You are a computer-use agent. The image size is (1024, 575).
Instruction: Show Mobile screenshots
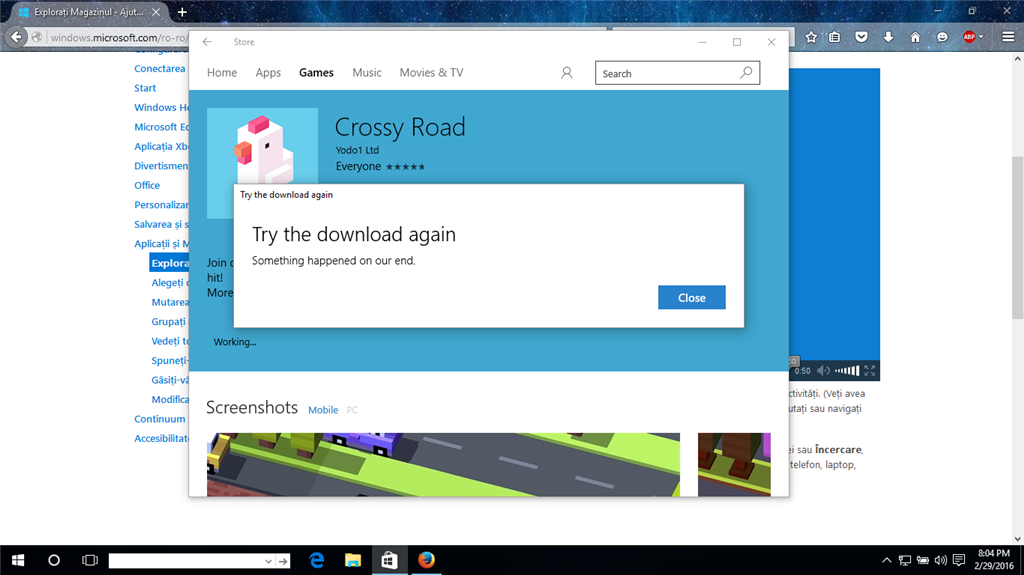(323, 410)
